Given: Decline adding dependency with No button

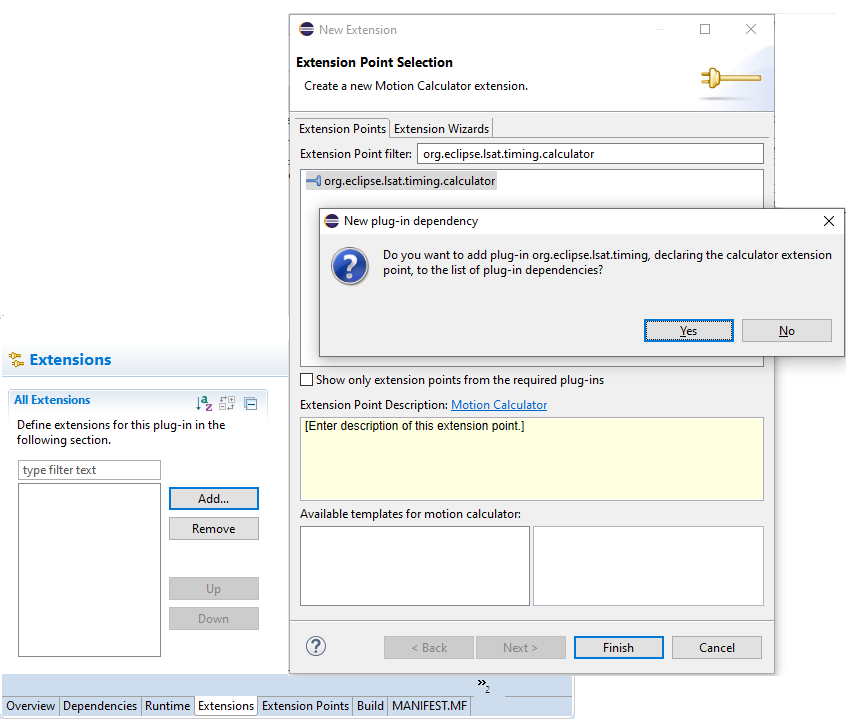Looking at the screenshot, I should 786,331.
